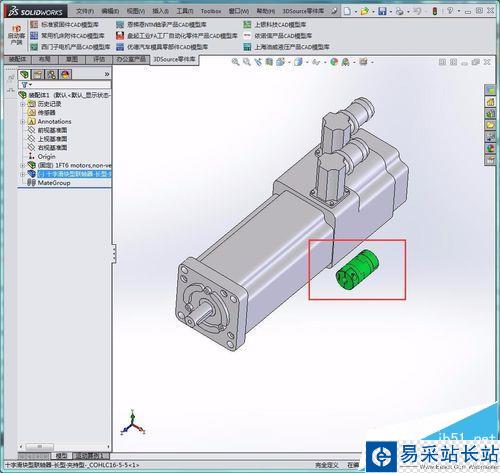Screen dimensions: 500x473
Task: Open 上海油威液压产品CAD模型库
Action: [x=286, y=47]
